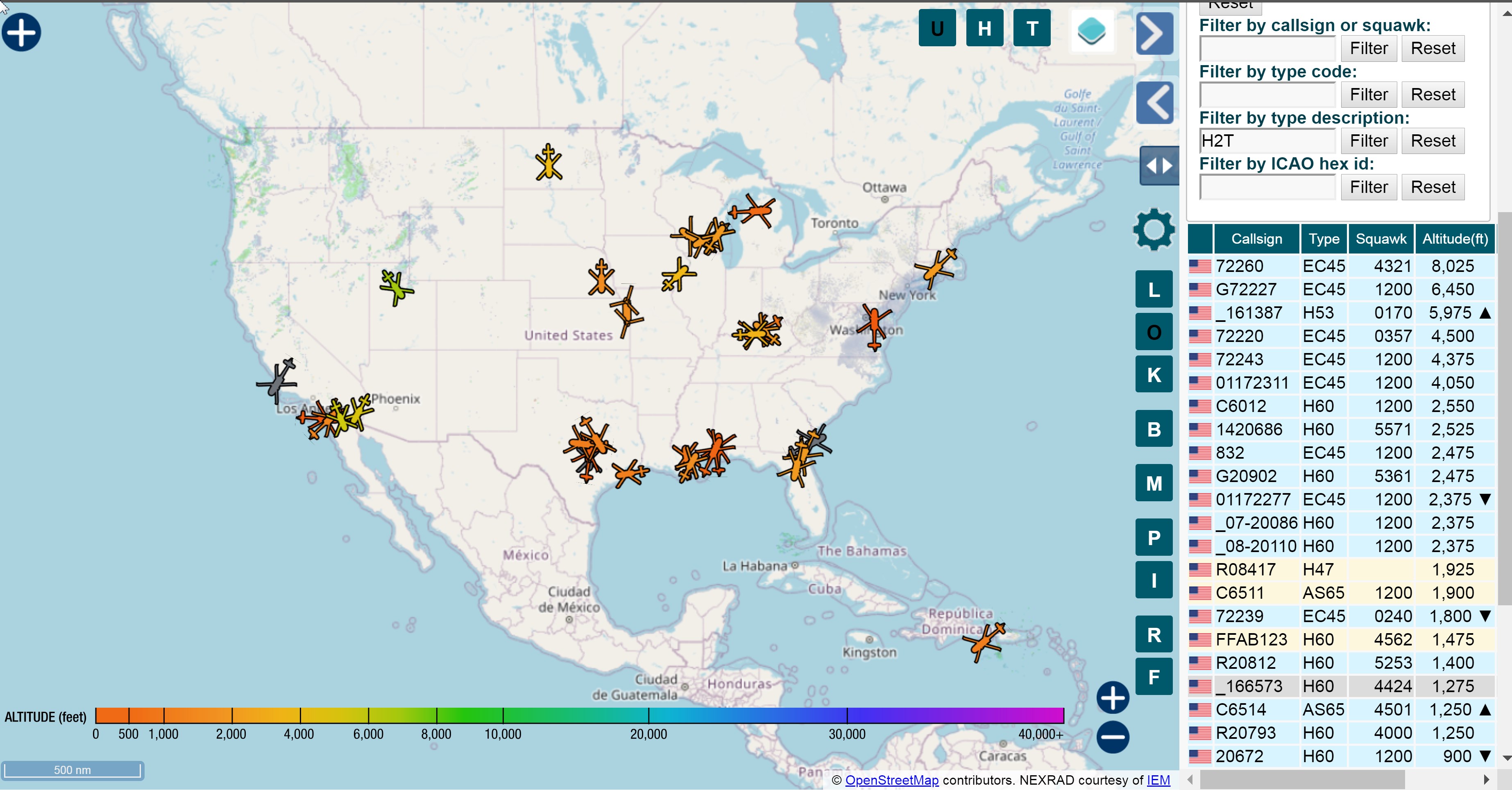The width and height of the screenshot is (1512, 790).
Task: Click the yellow helicopter icon over North Dakota
Action: (x=549, y=163)
